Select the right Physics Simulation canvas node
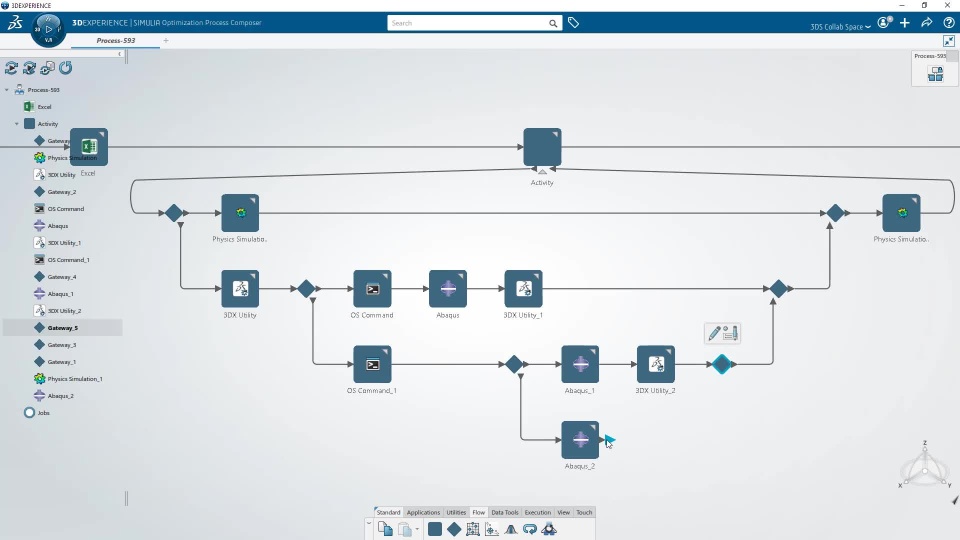The width and height of the screenshot is (960, 540). click(901, 213)
